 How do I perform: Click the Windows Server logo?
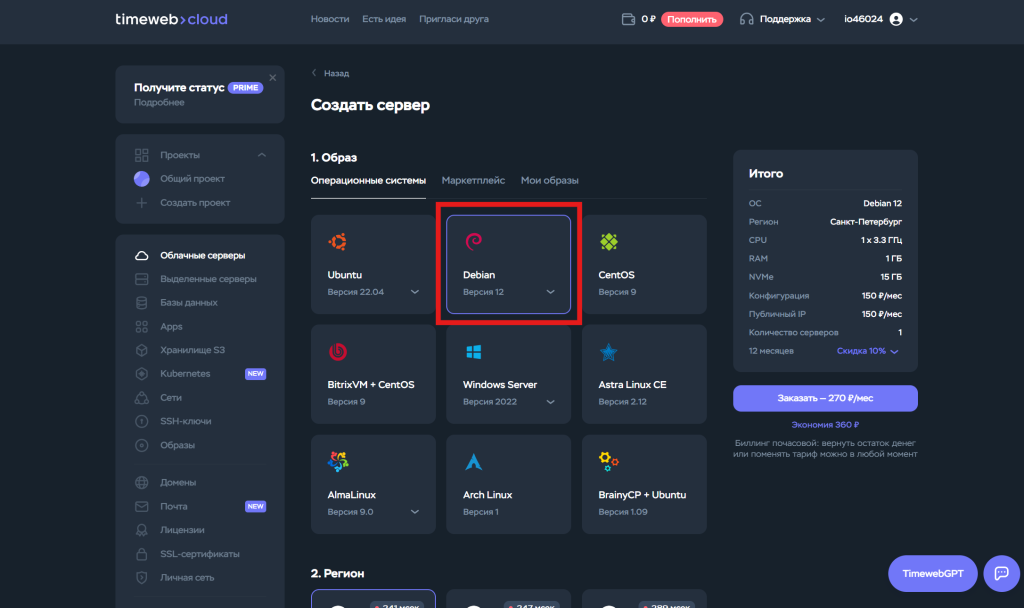click(x=473, y=351)
